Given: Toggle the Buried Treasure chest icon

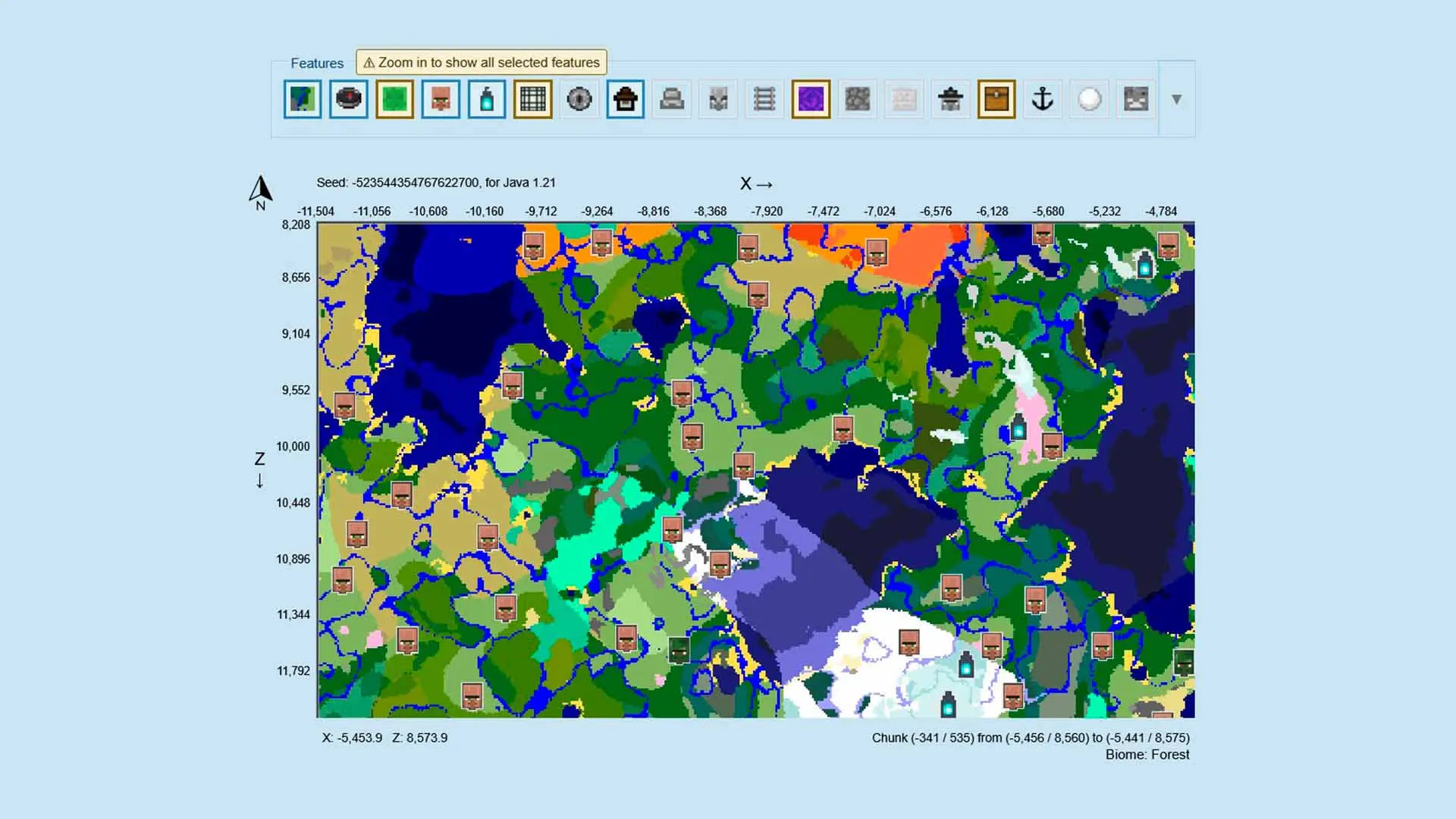Looking at the screenshot, I should 996,99.
